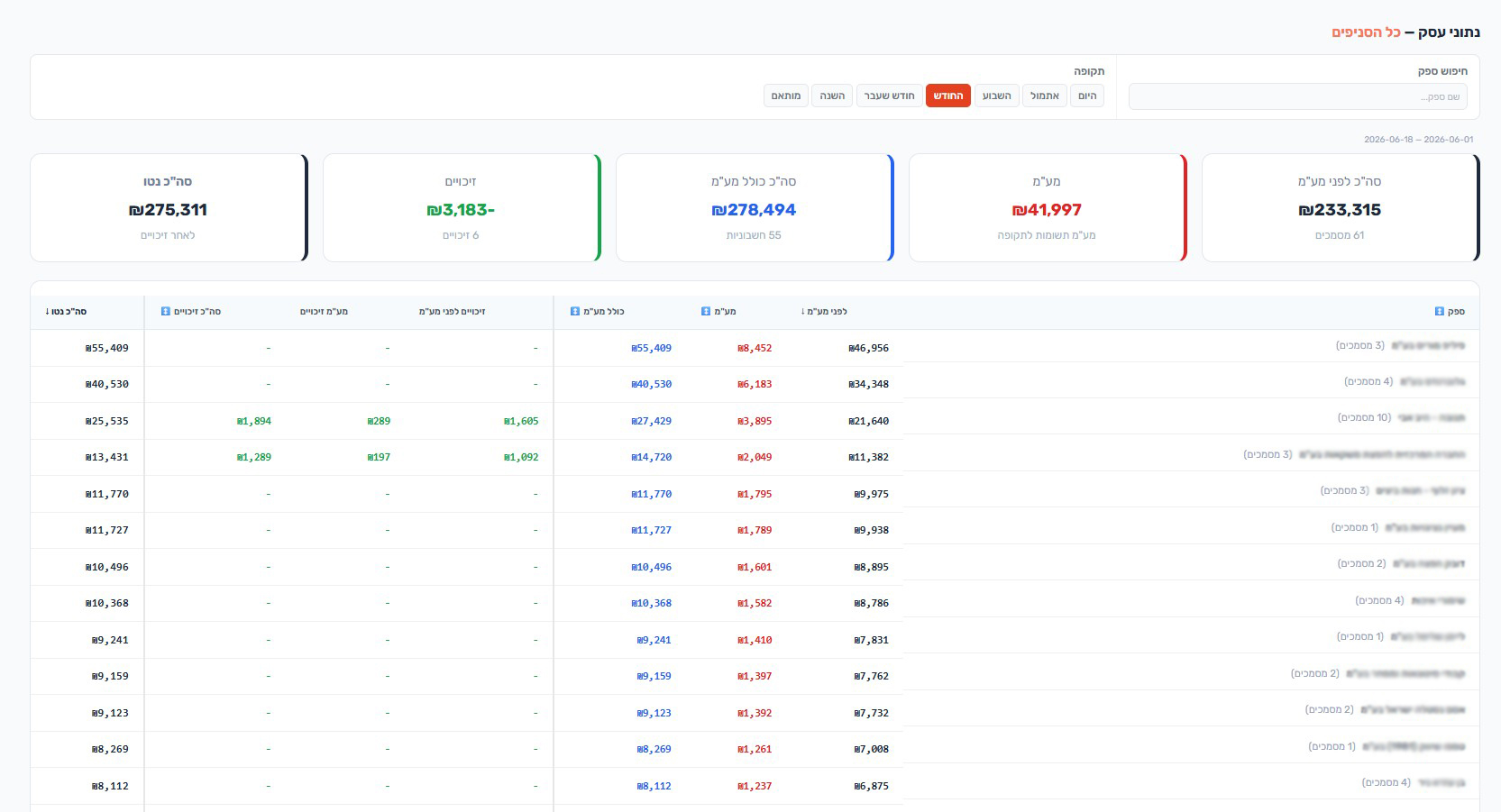Sort descending by סה"כ נטו header

66,312
